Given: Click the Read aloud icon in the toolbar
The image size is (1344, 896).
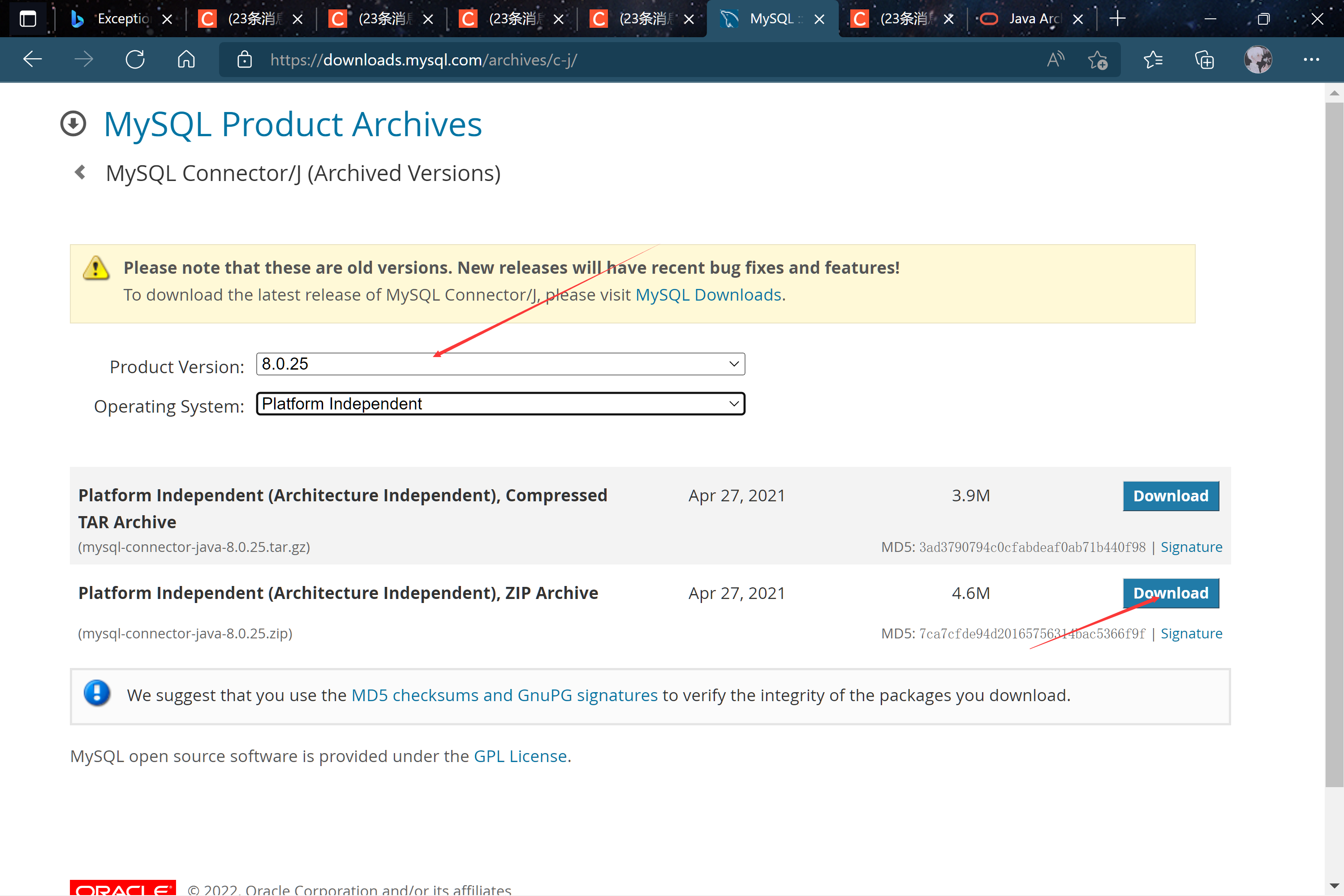Looking at the screenshot, I should tap(1055, 60).
